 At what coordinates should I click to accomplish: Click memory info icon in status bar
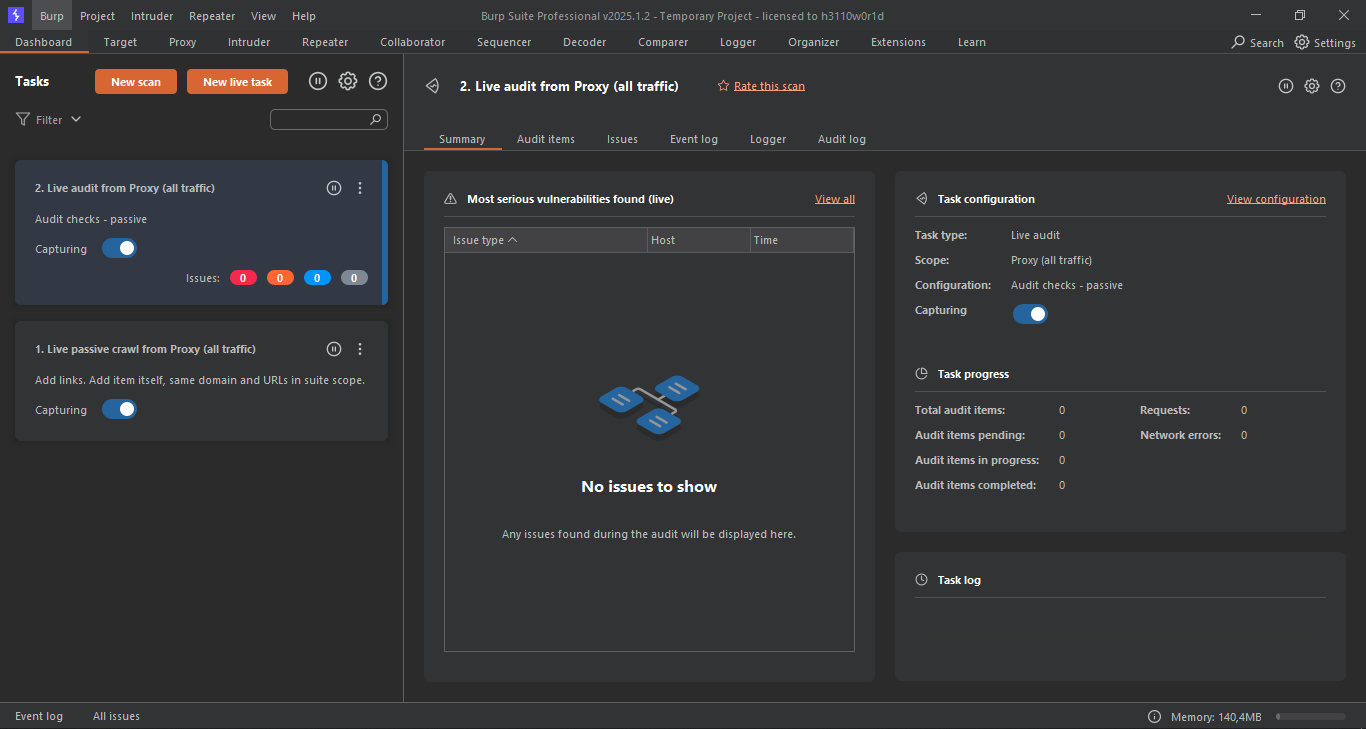1154,717
